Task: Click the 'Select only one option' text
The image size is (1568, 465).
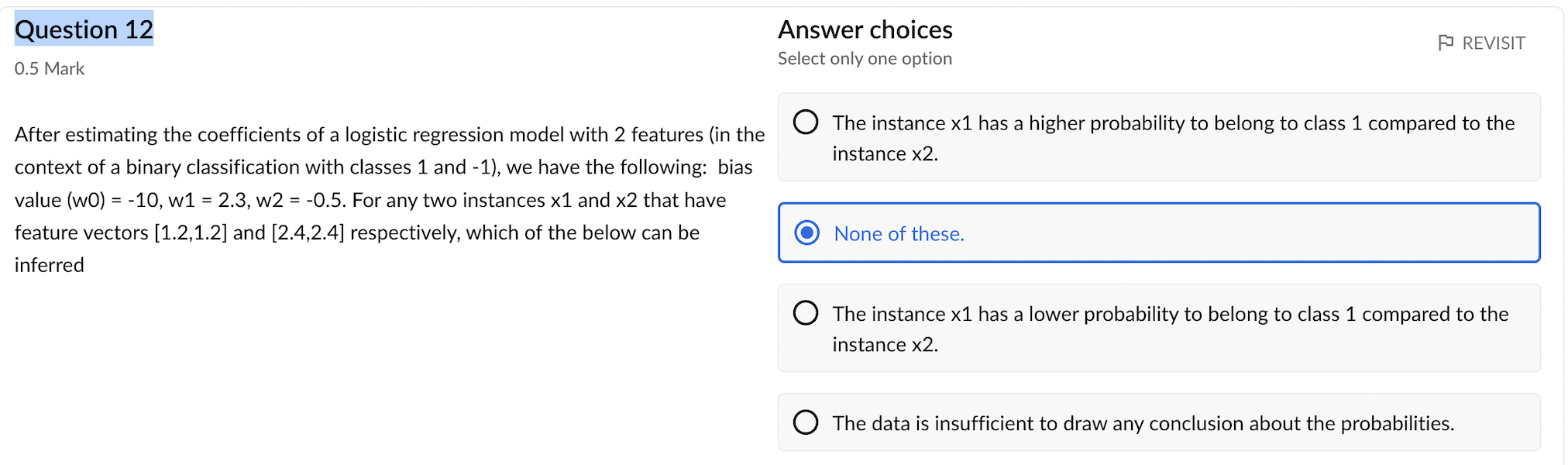Action: [864, 58]
